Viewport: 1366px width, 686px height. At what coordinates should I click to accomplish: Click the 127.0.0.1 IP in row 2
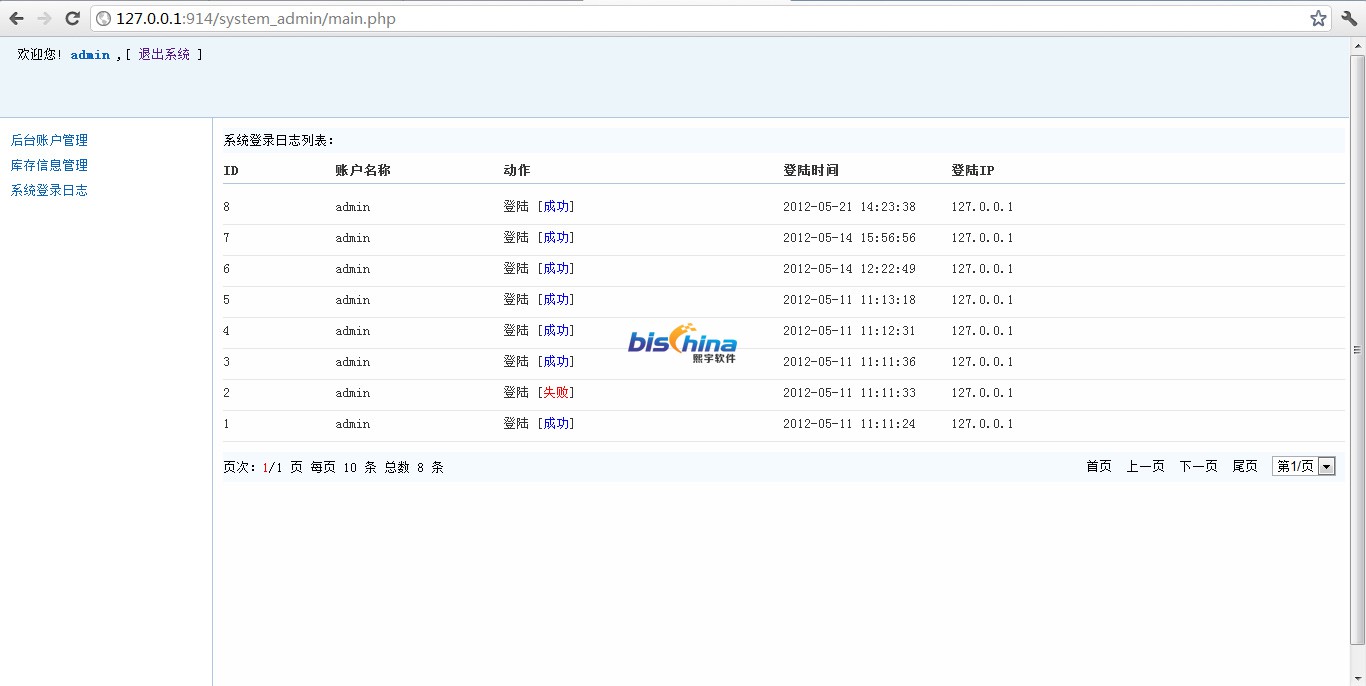coord(982,393)
